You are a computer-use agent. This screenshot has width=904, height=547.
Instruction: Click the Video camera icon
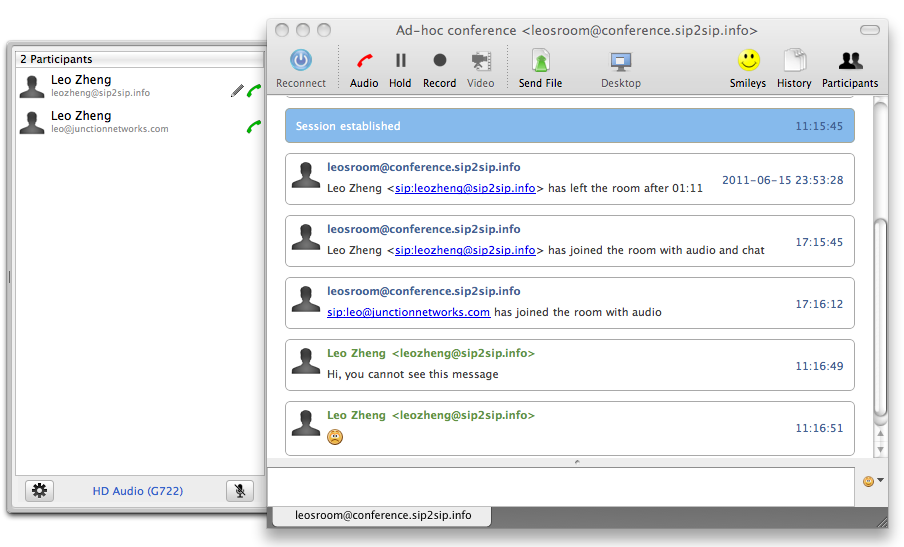coord(481,61)
